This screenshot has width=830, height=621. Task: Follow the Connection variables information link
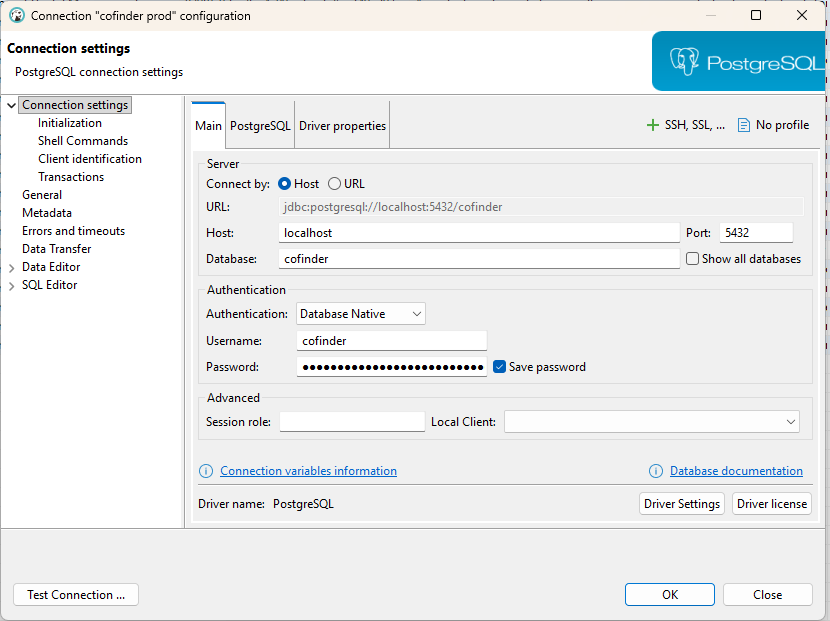click(308, 470)
